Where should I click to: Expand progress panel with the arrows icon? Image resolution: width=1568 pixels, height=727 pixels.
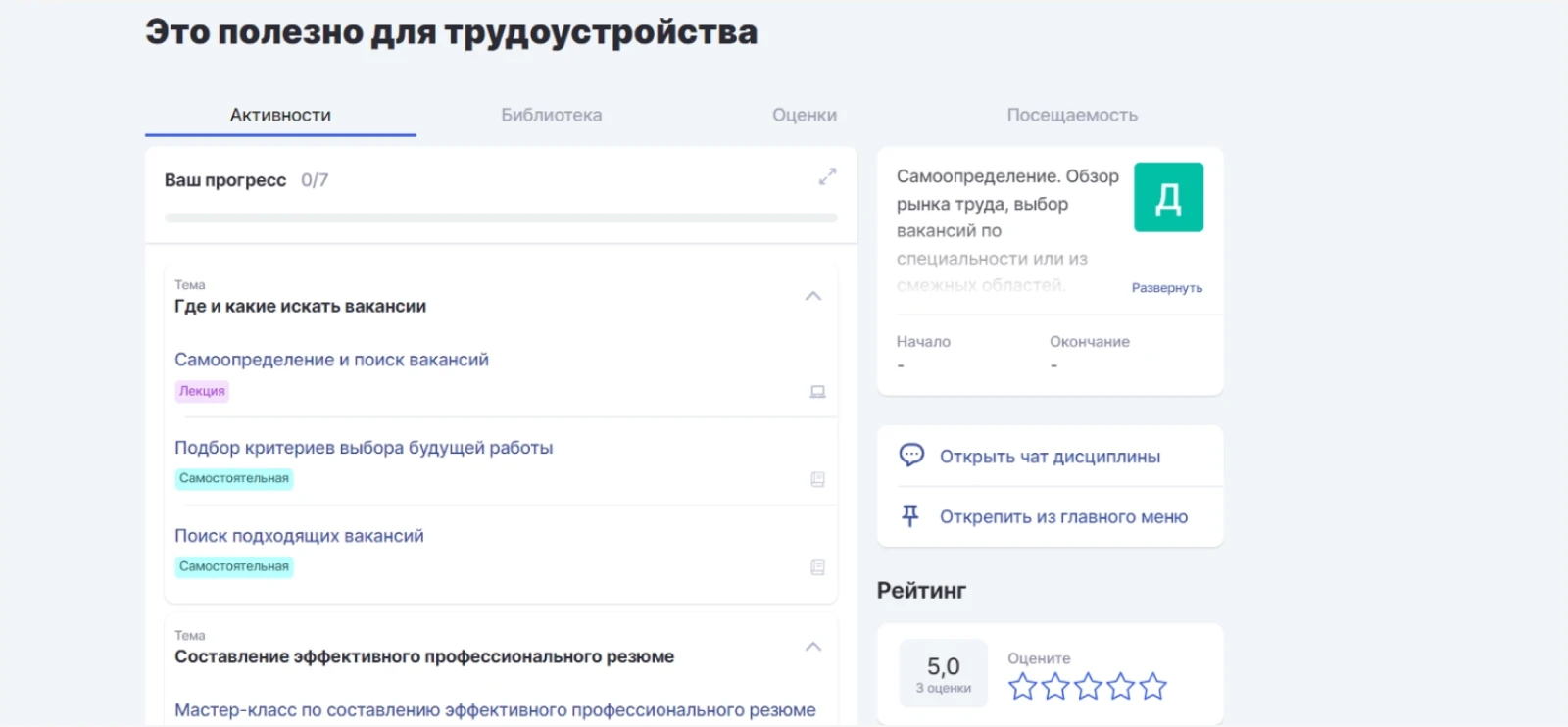pyautogui.click(x=828, y=176)
